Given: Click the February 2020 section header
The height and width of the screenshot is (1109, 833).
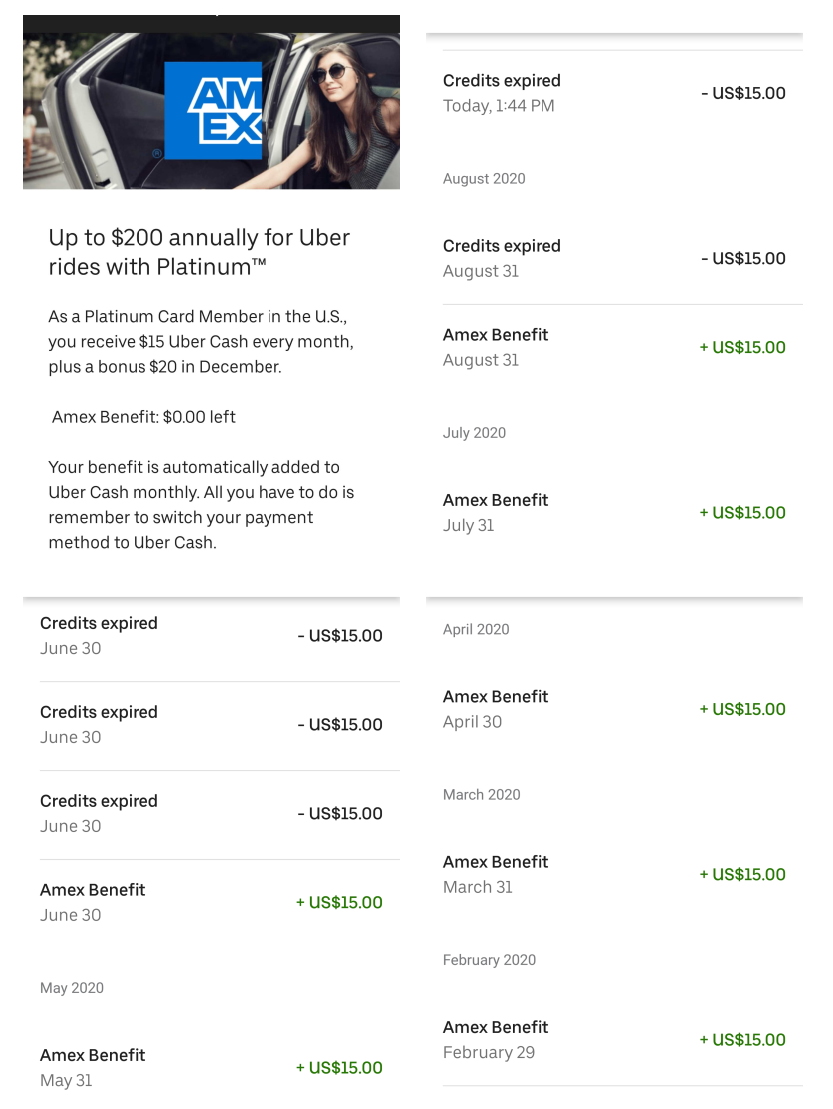Looking at the screenshot, I should [x=489, y=960].
